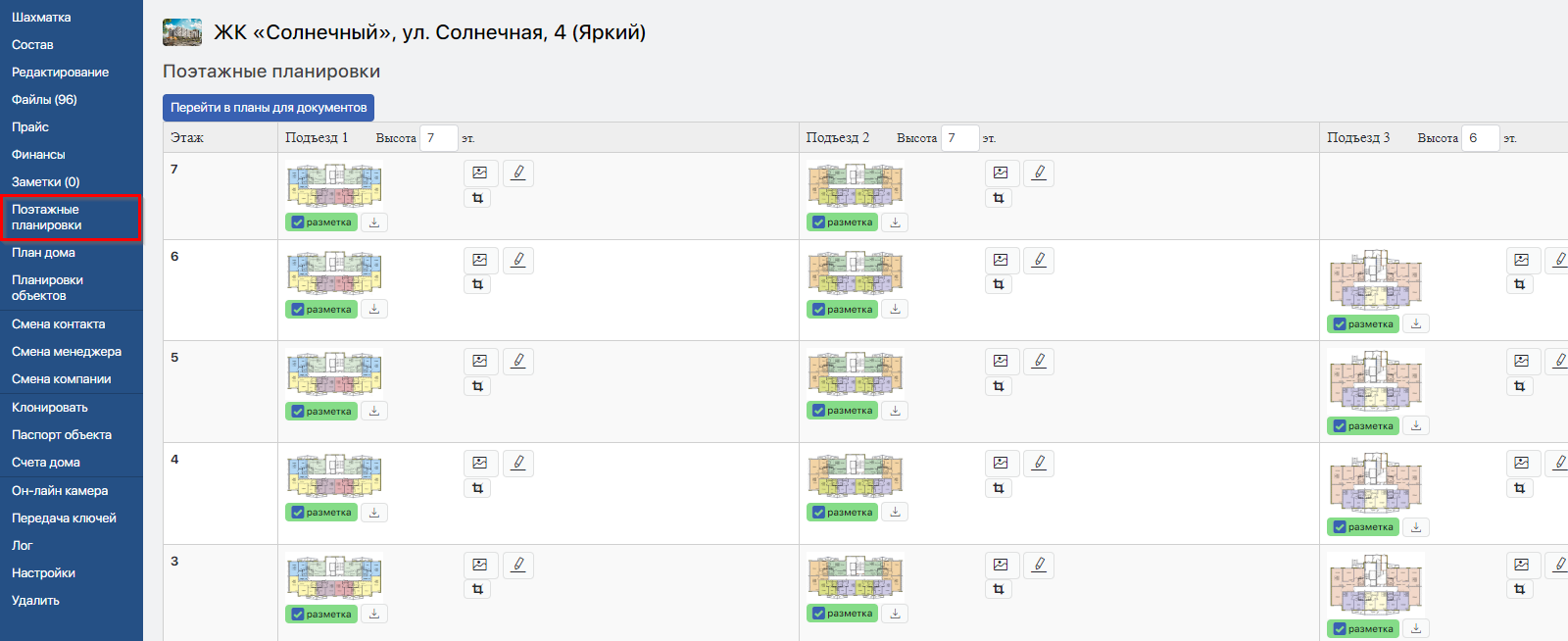This screenshot has height=641, width=1568.
Task: Click crop icon for floor 4, entrance 2
Action: pos(999,488)
